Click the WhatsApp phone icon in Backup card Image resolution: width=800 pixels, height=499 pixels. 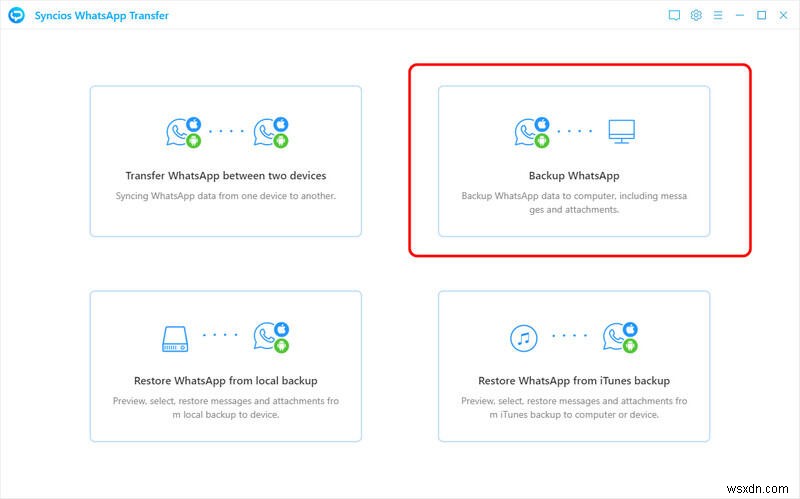point(532,133)
